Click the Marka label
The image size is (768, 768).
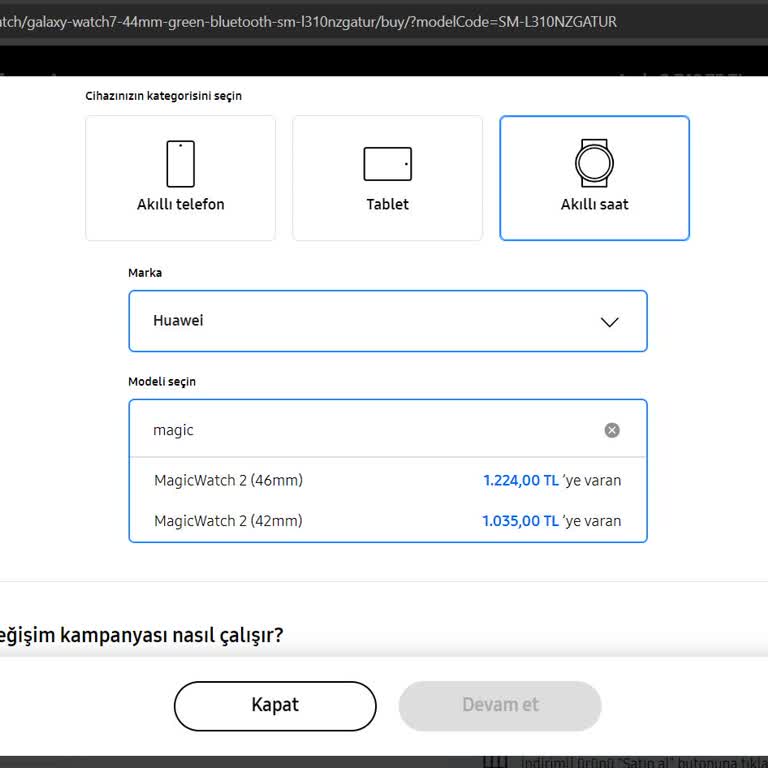coord(145,272)
